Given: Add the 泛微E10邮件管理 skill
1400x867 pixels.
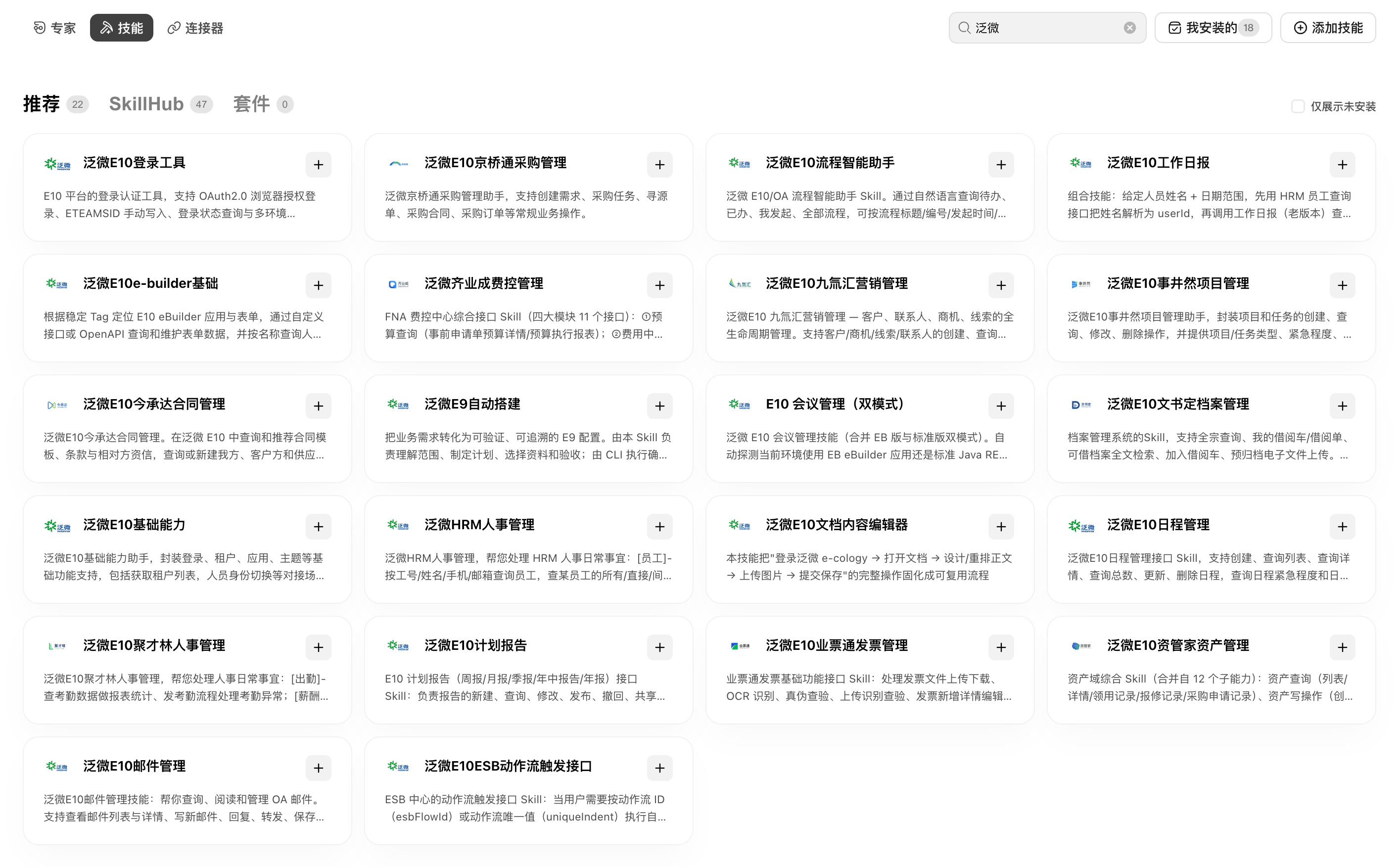Looking at the screenshot, I should tap(318, 769).
